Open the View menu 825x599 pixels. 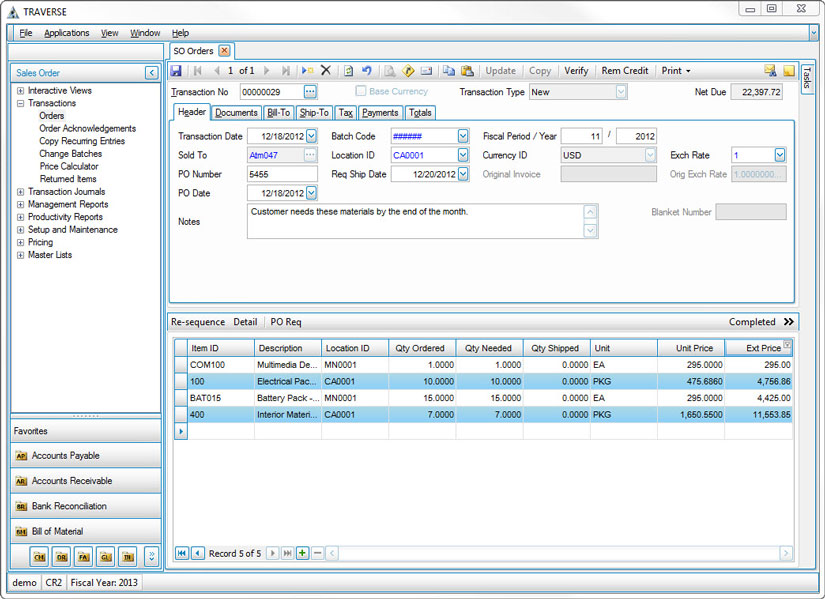pyautogui.click(x=109, y=33)
